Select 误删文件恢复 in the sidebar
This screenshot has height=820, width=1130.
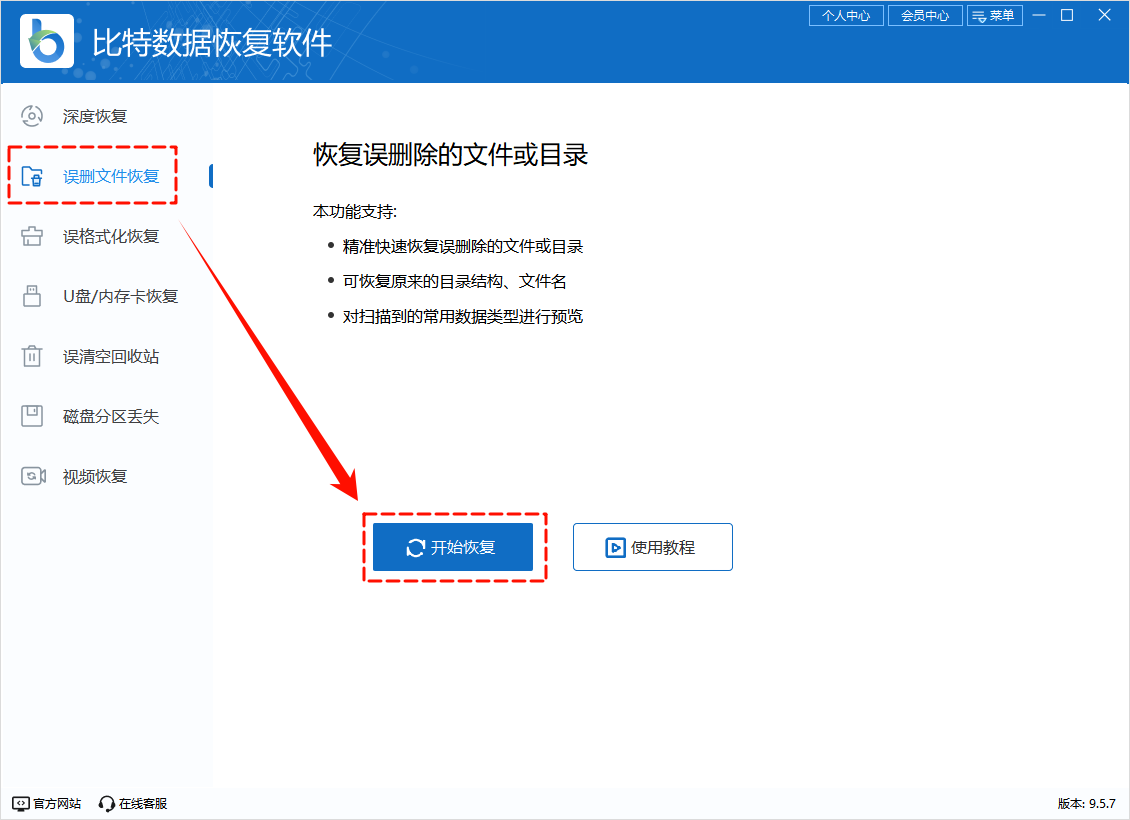pyautogui.click(x=107, y=176)
